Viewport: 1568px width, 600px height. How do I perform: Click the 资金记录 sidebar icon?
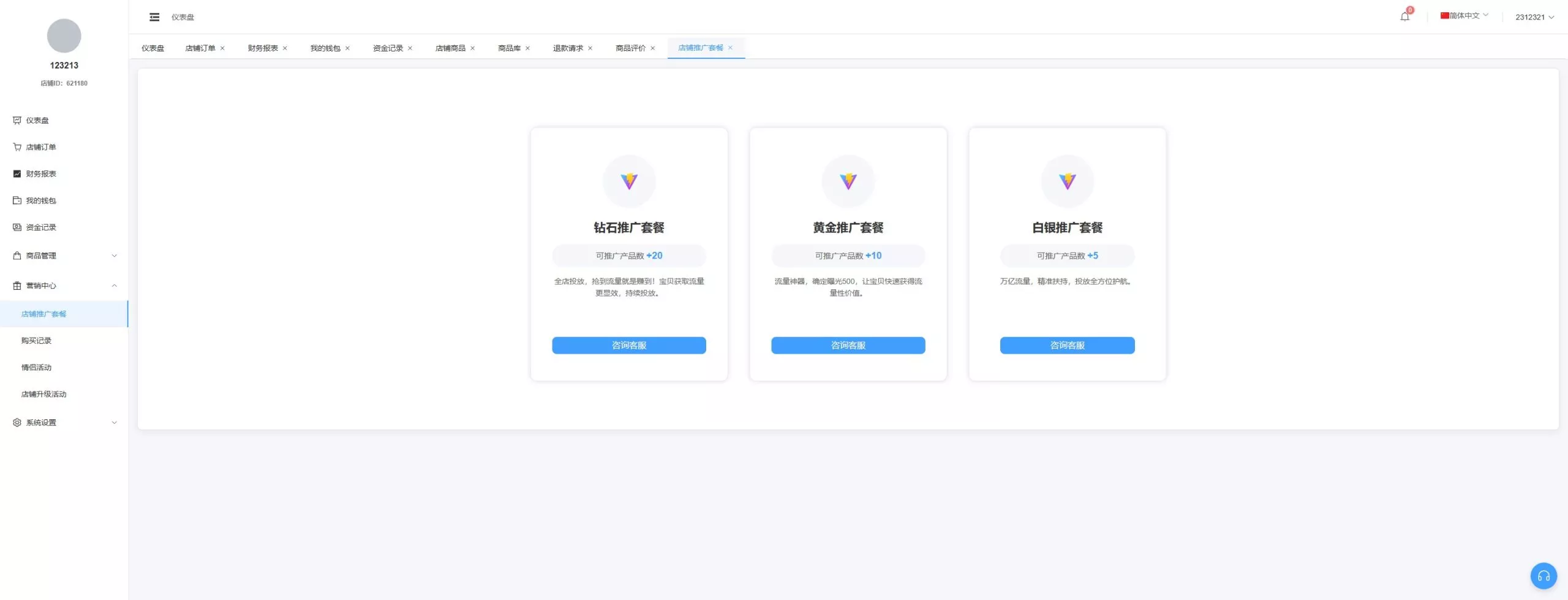(17, 227)
